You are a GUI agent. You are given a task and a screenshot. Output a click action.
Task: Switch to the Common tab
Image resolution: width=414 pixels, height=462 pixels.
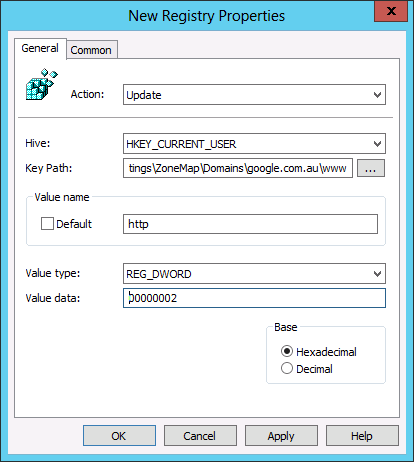point(91,50)
